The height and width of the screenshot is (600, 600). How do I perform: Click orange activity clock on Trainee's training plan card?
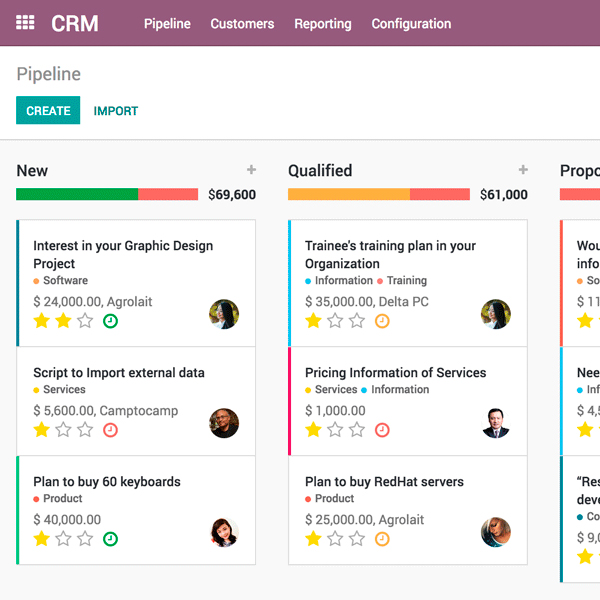[382, 321]
